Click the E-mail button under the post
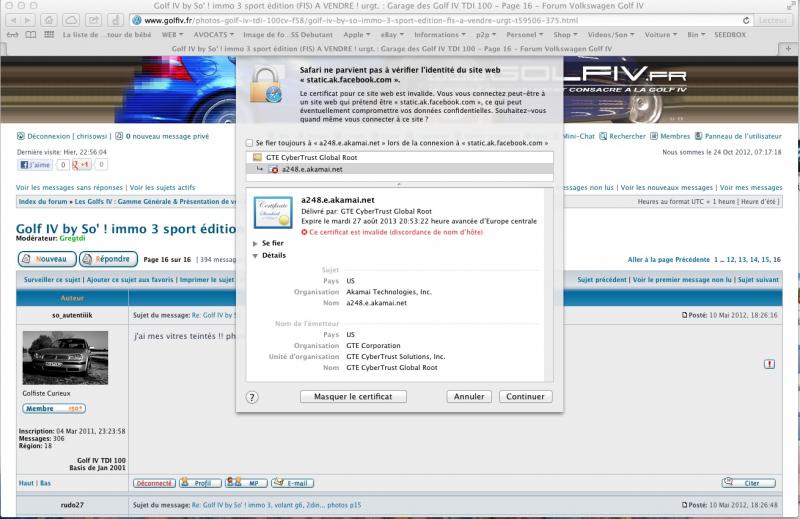Viewport: 800px width, 519px height. click(x=292, y=483)
